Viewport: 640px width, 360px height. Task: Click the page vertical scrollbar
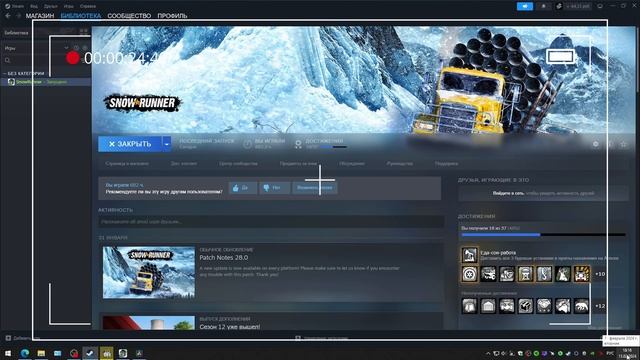[x=638, y=61]
